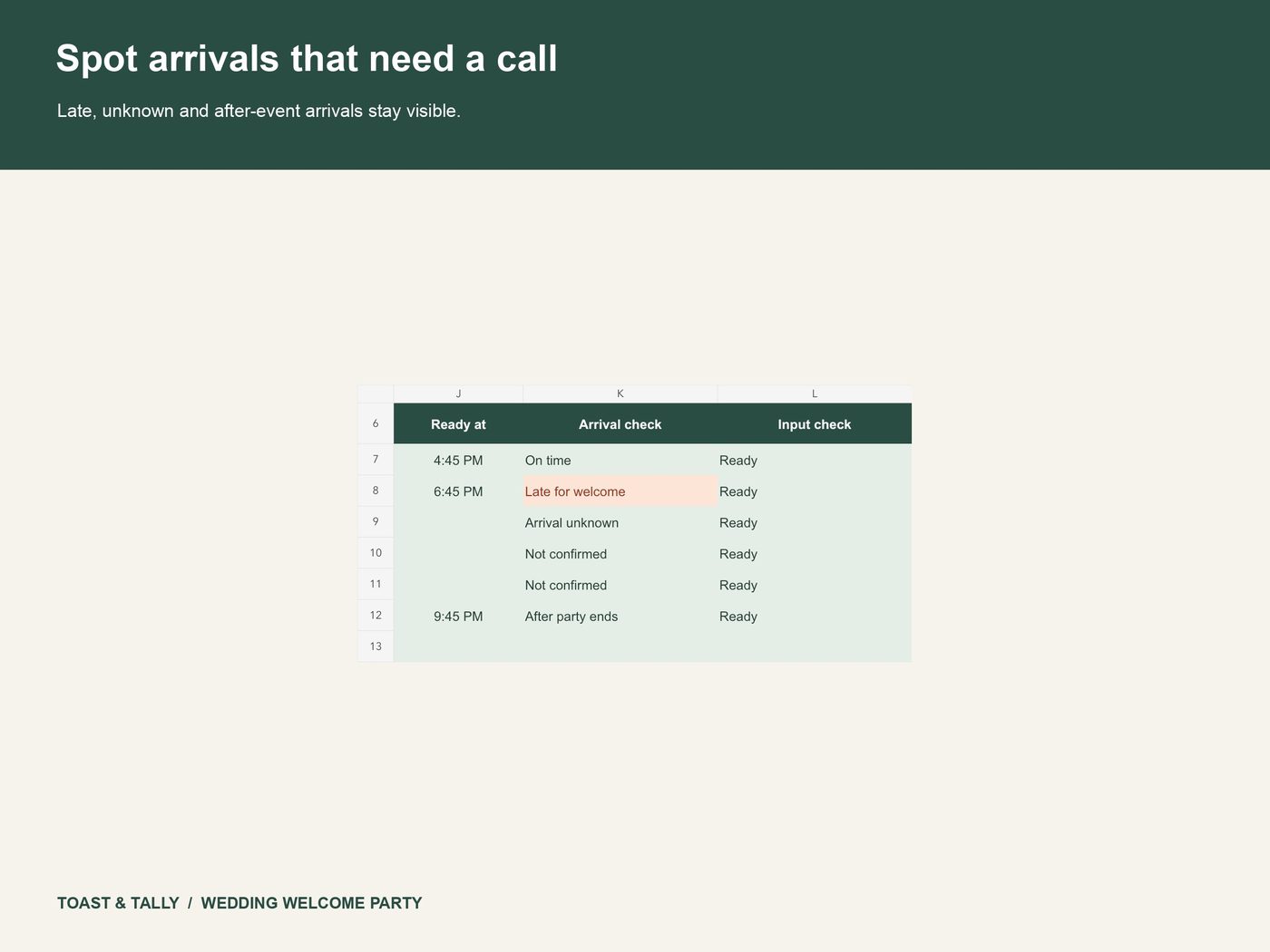
Task: Select row 11 header
Action: pyautogui.click(x=376, y=585)
